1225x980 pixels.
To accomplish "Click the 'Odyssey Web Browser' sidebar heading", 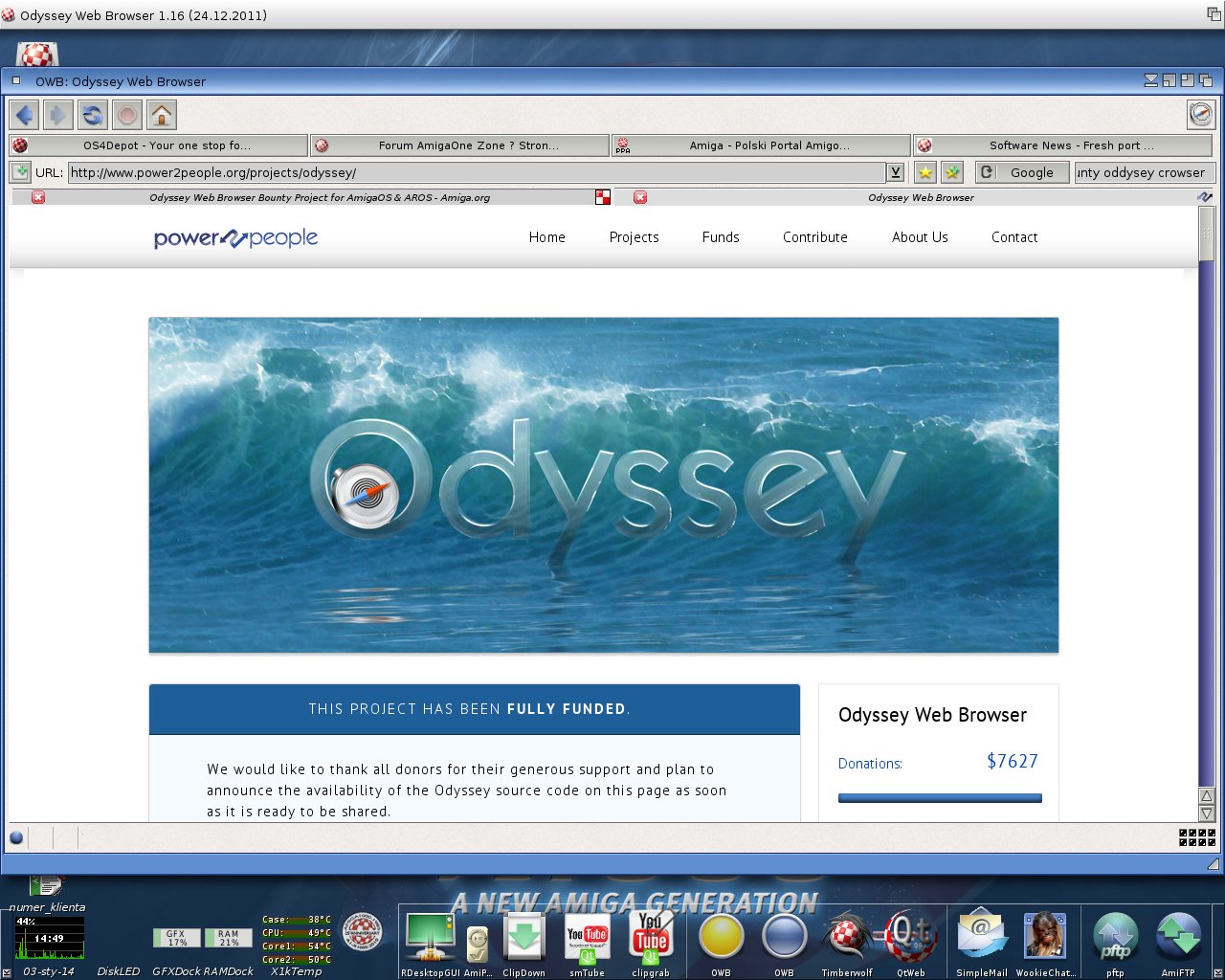I will click(932, 715).
